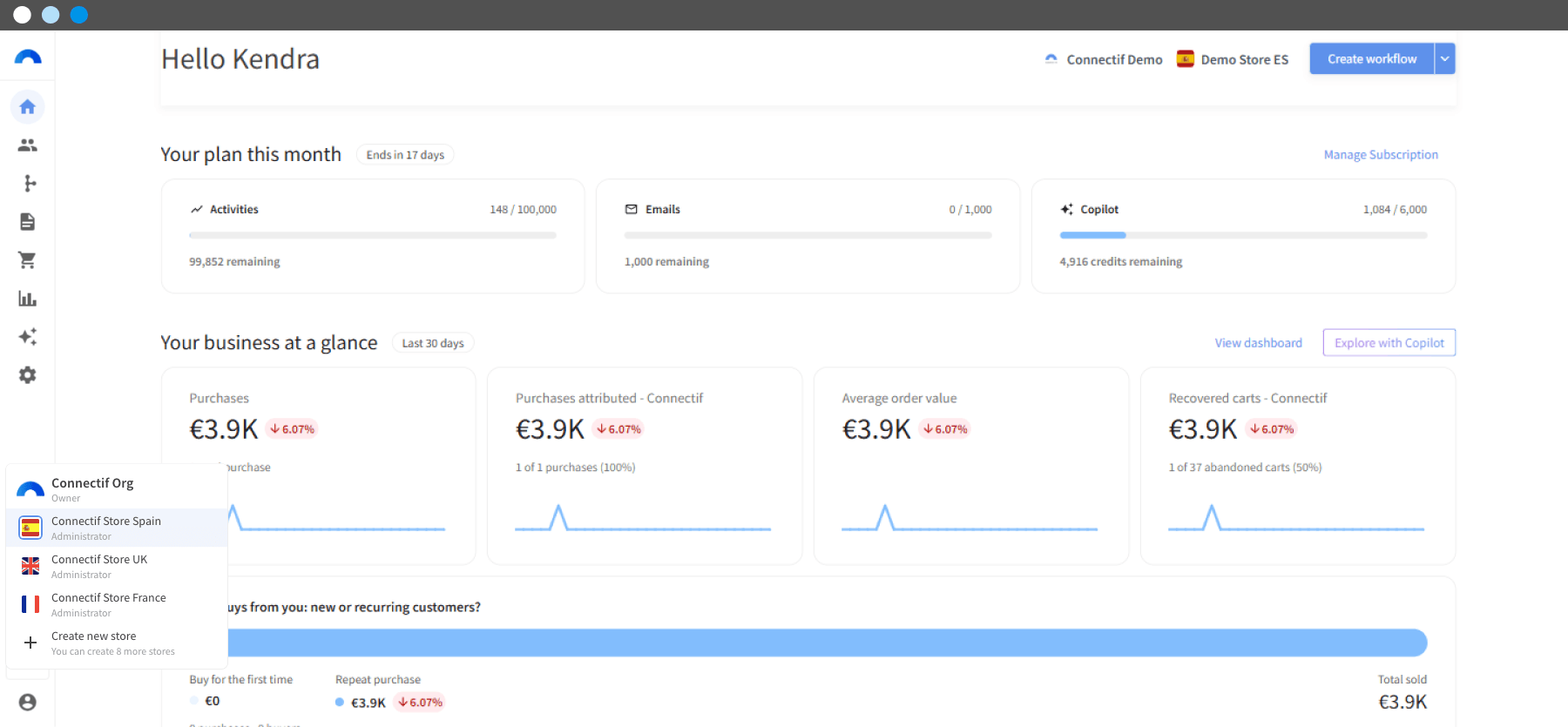Switch to Connectif Store France
The height and width of the screenshot is (727, 1568).
coord(117,604)
